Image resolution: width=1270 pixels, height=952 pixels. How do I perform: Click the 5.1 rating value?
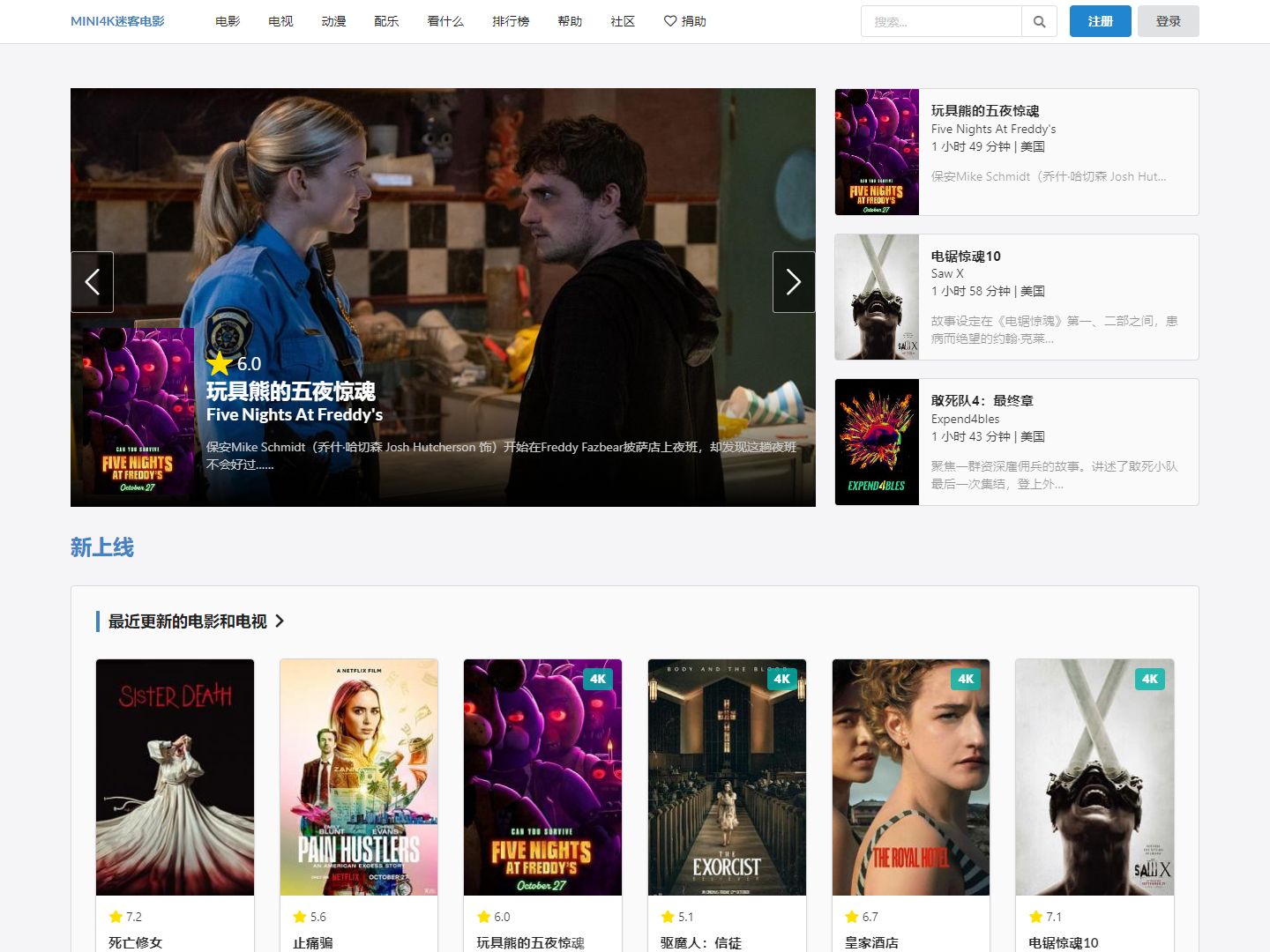tap(686, 917)
